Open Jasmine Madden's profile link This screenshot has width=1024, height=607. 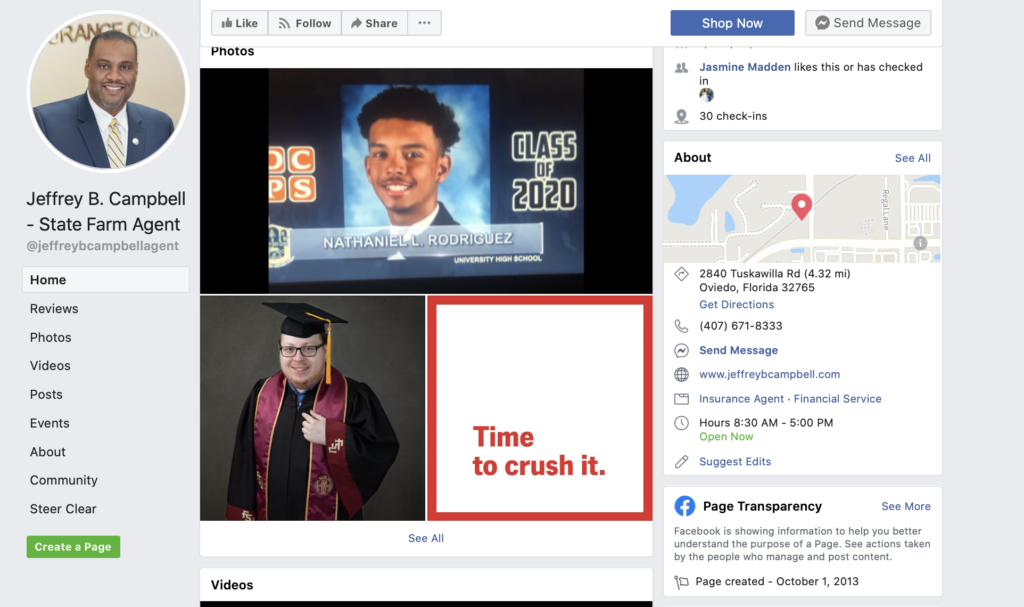(x=744, y=67)
